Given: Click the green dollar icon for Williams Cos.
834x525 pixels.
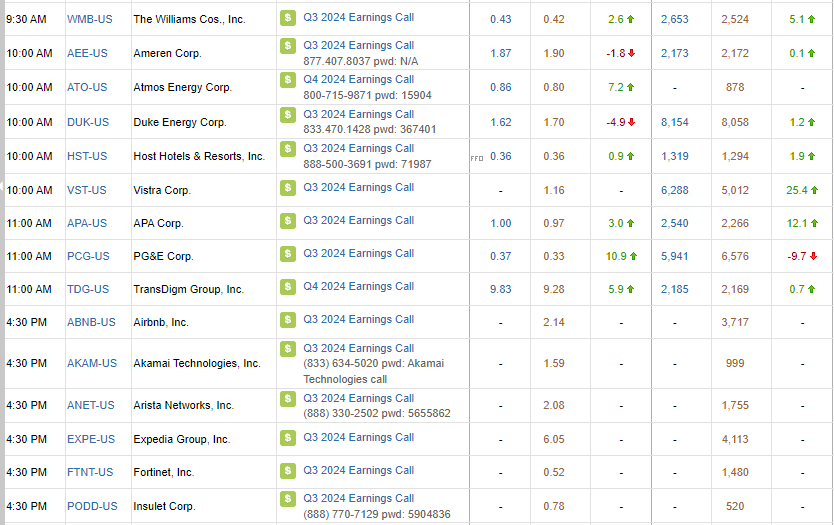Looking at the screenshot, I should click(288, 18).
